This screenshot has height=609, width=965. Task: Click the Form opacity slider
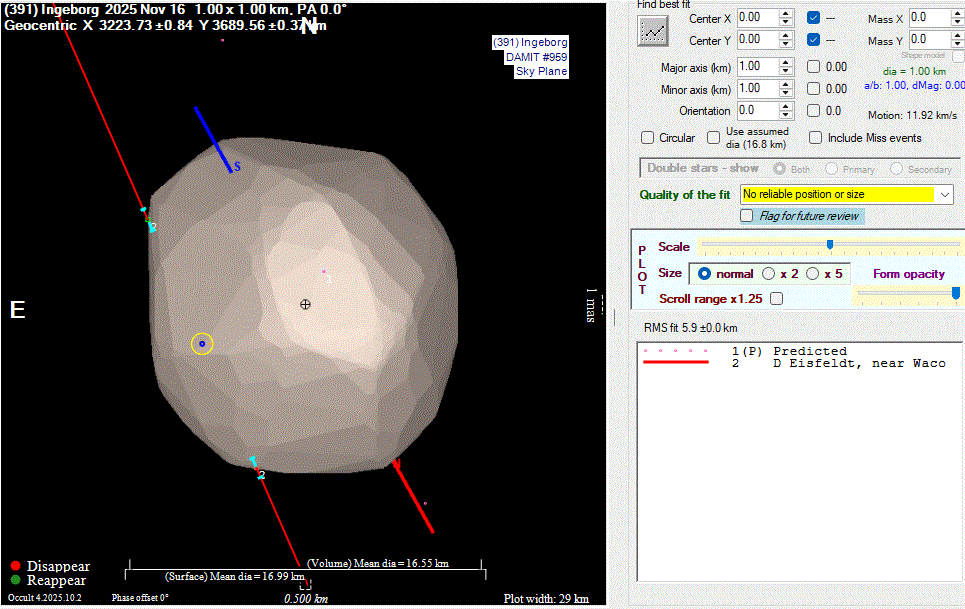(955, 293)
